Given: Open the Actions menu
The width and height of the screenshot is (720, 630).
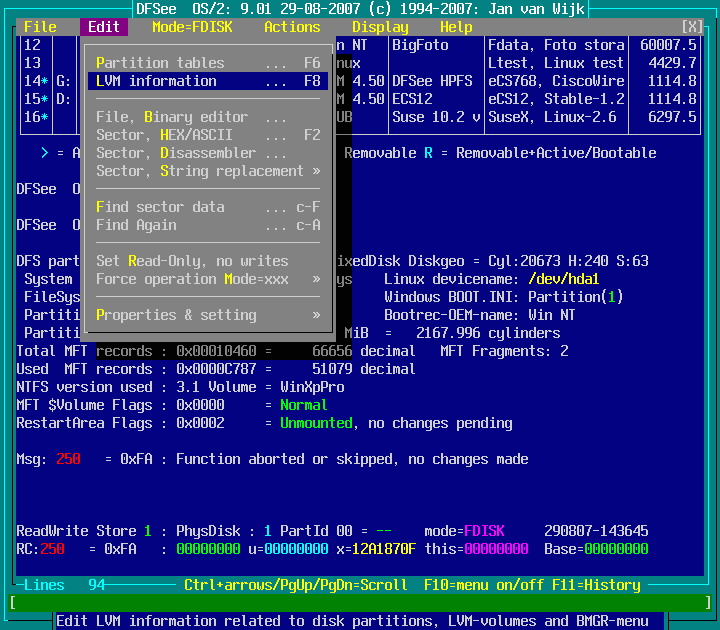Looking at the screenshot, I should (x=292, y=27).
